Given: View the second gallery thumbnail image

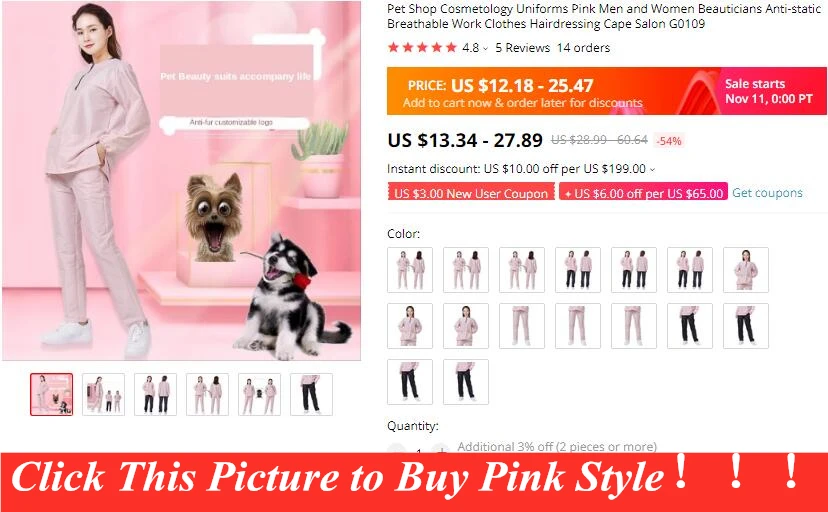Looking at the screenshot, I should 104,394.
